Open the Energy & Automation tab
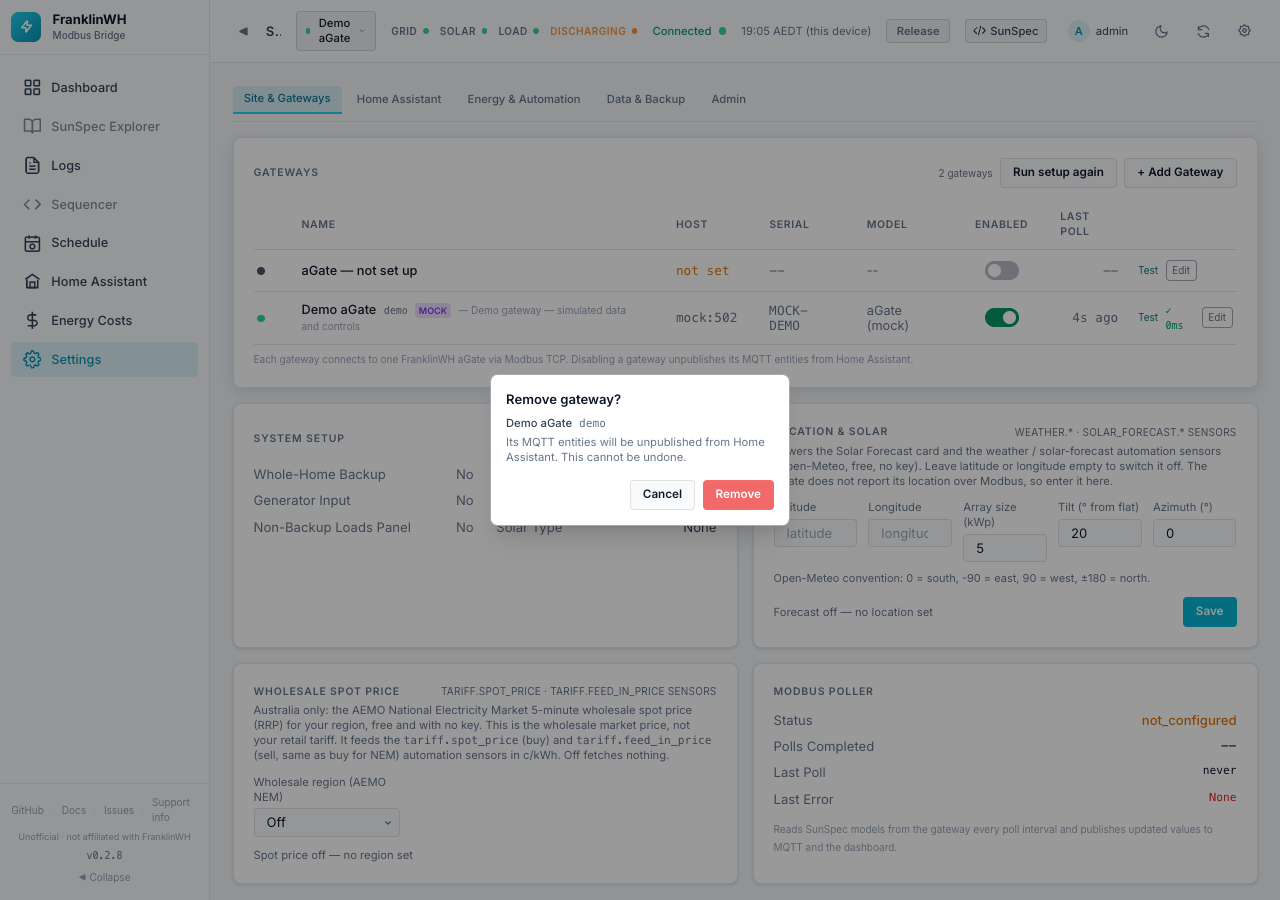 (524, 99)
